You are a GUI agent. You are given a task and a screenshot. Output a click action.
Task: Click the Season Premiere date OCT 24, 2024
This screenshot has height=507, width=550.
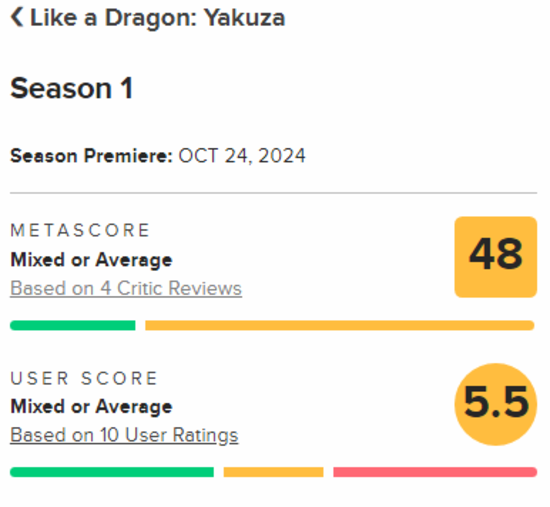tap(242, 156)
